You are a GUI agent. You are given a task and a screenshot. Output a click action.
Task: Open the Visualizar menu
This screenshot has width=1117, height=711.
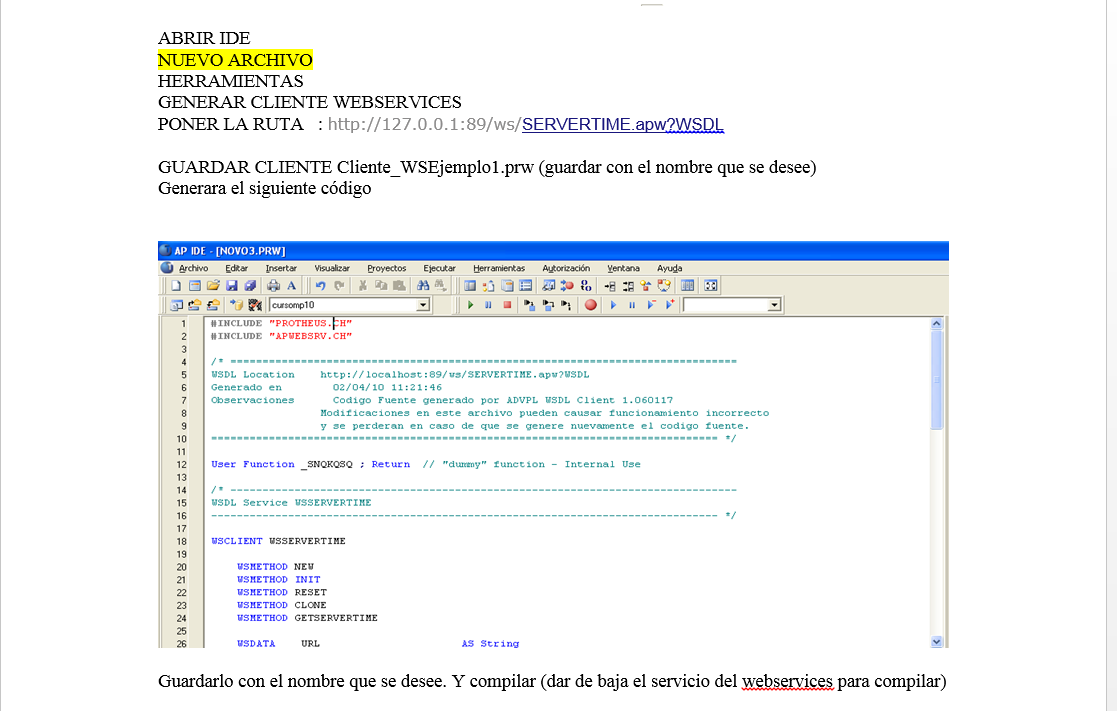coord(332,269)
